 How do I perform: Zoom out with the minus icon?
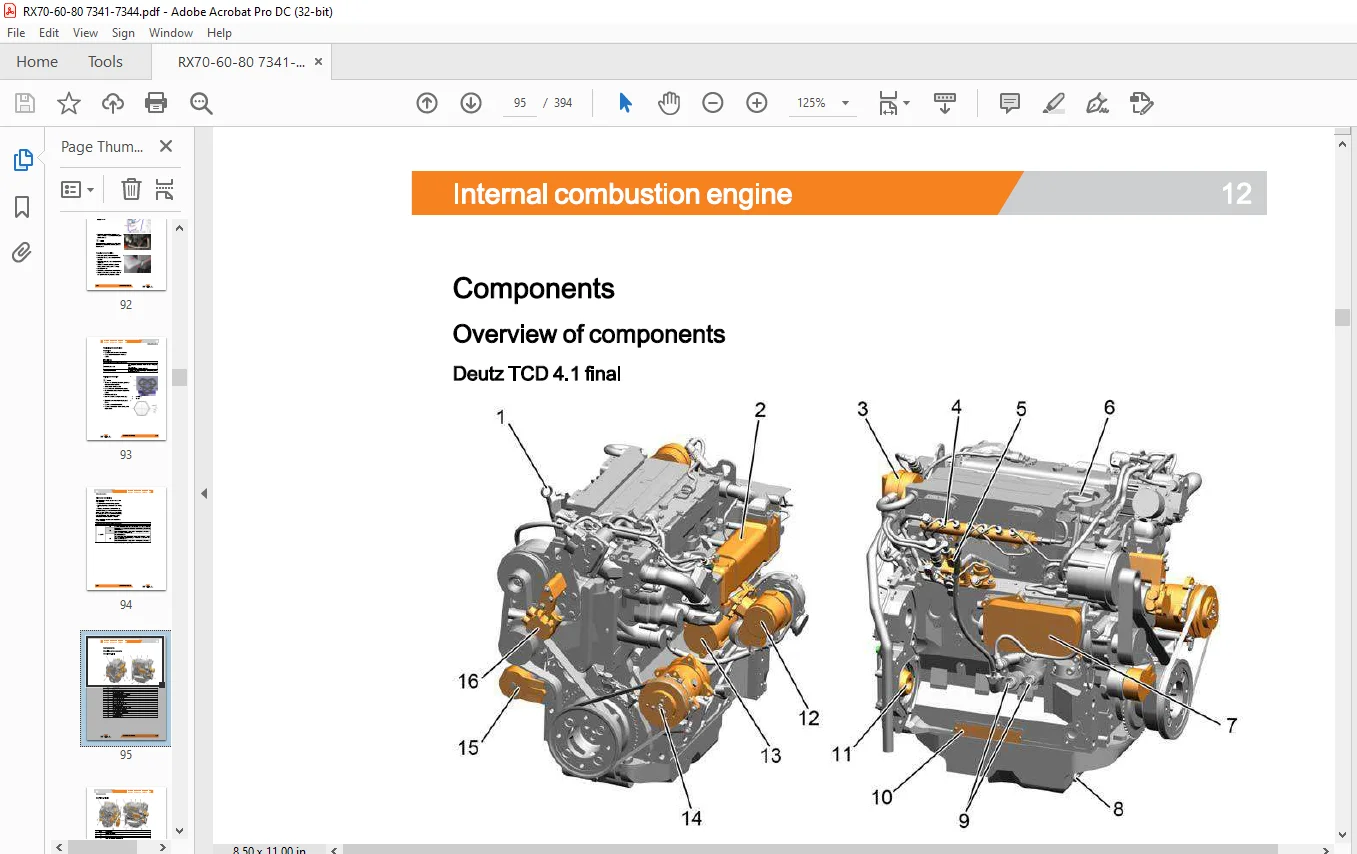coord(713,103)
